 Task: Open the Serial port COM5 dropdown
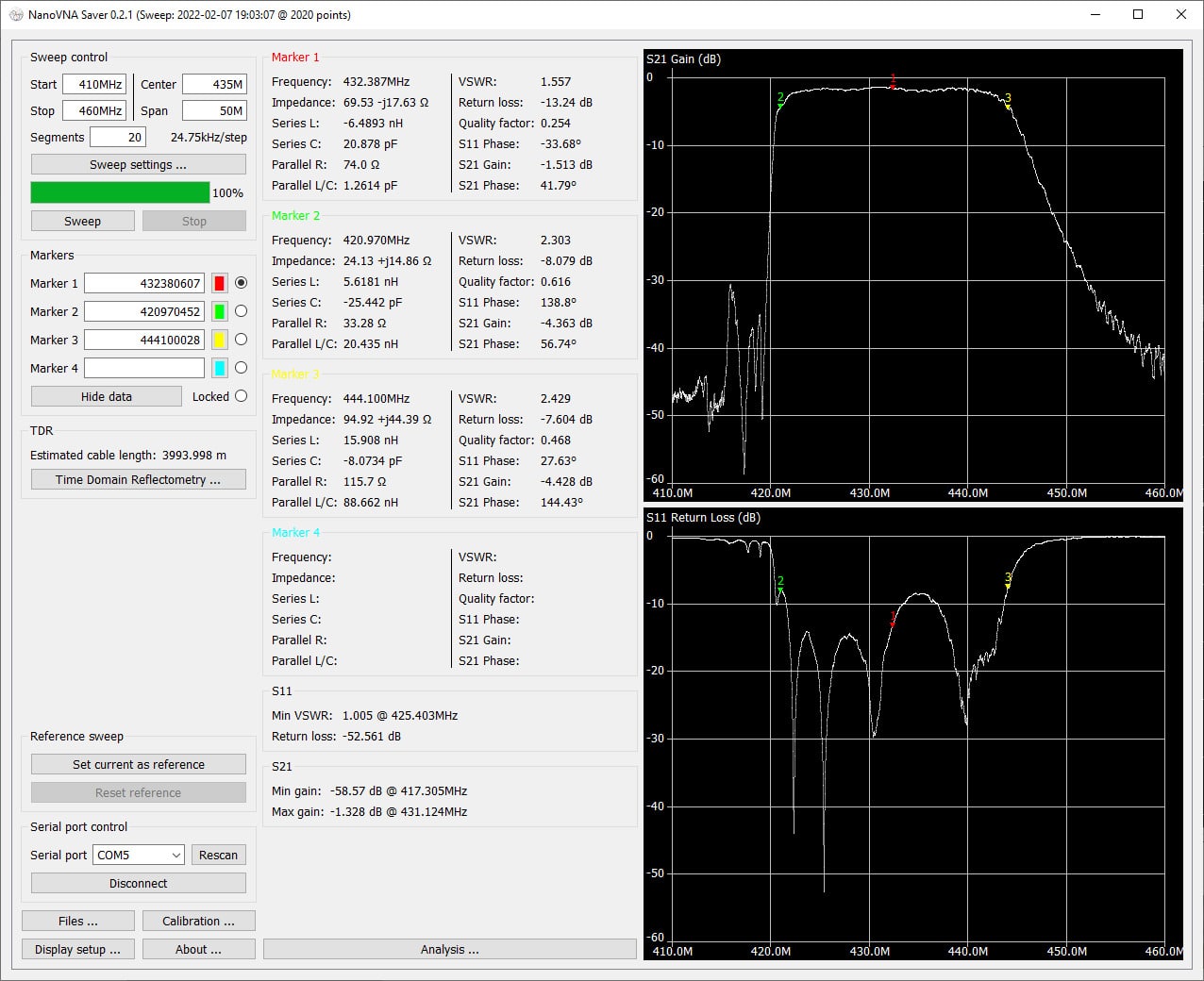click(x=139, y=855)
